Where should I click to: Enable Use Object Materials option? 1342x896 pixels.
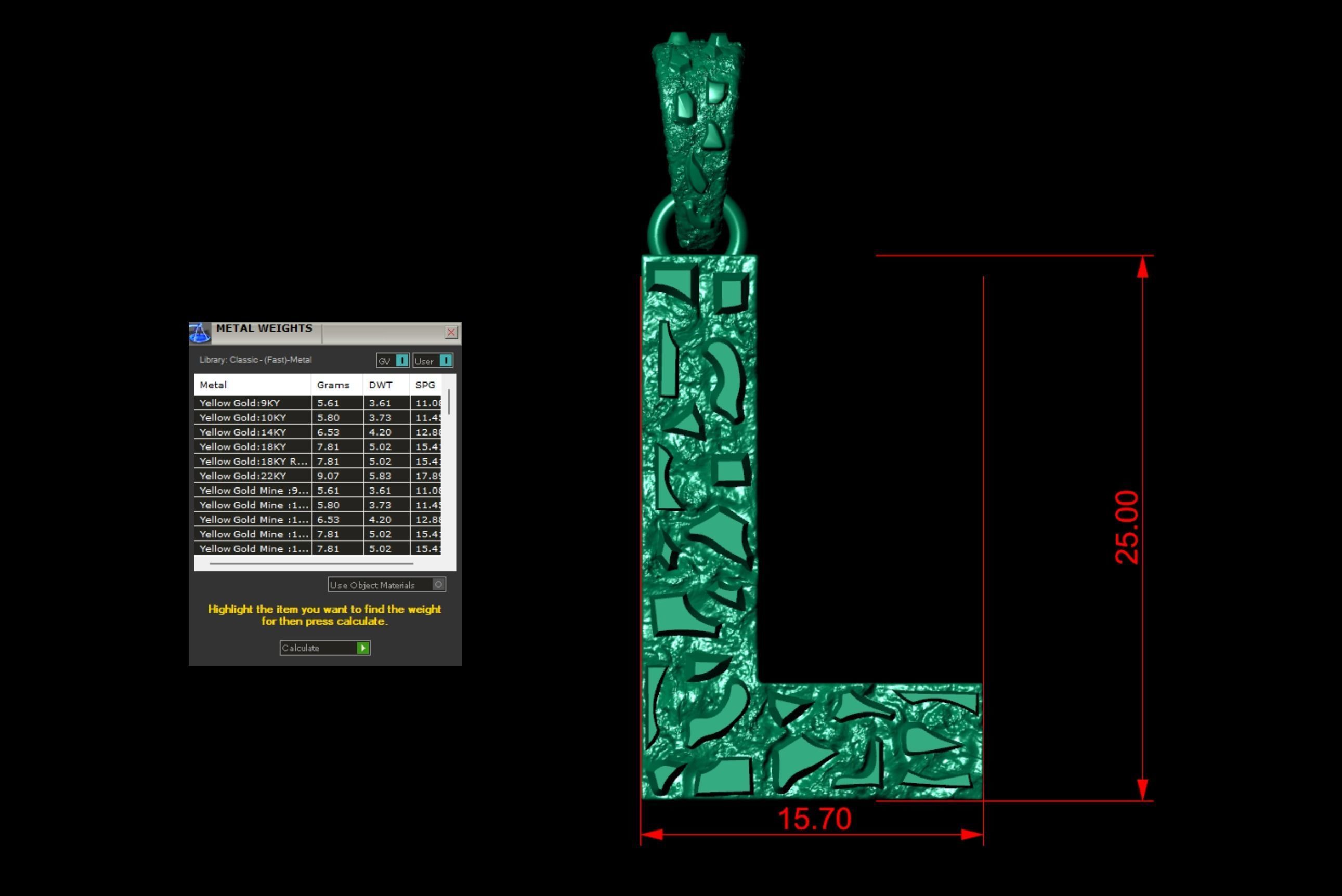pyautogui.click(x=387, y=585)
